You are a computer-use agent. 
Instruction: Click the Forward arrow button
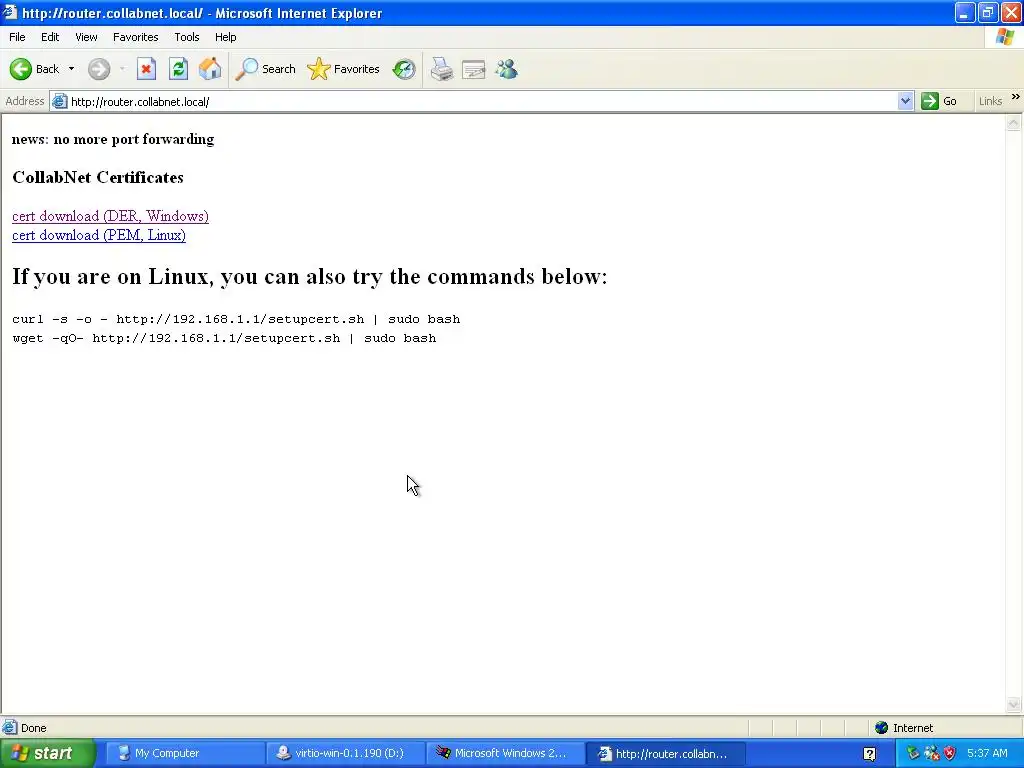coord(99,69)
